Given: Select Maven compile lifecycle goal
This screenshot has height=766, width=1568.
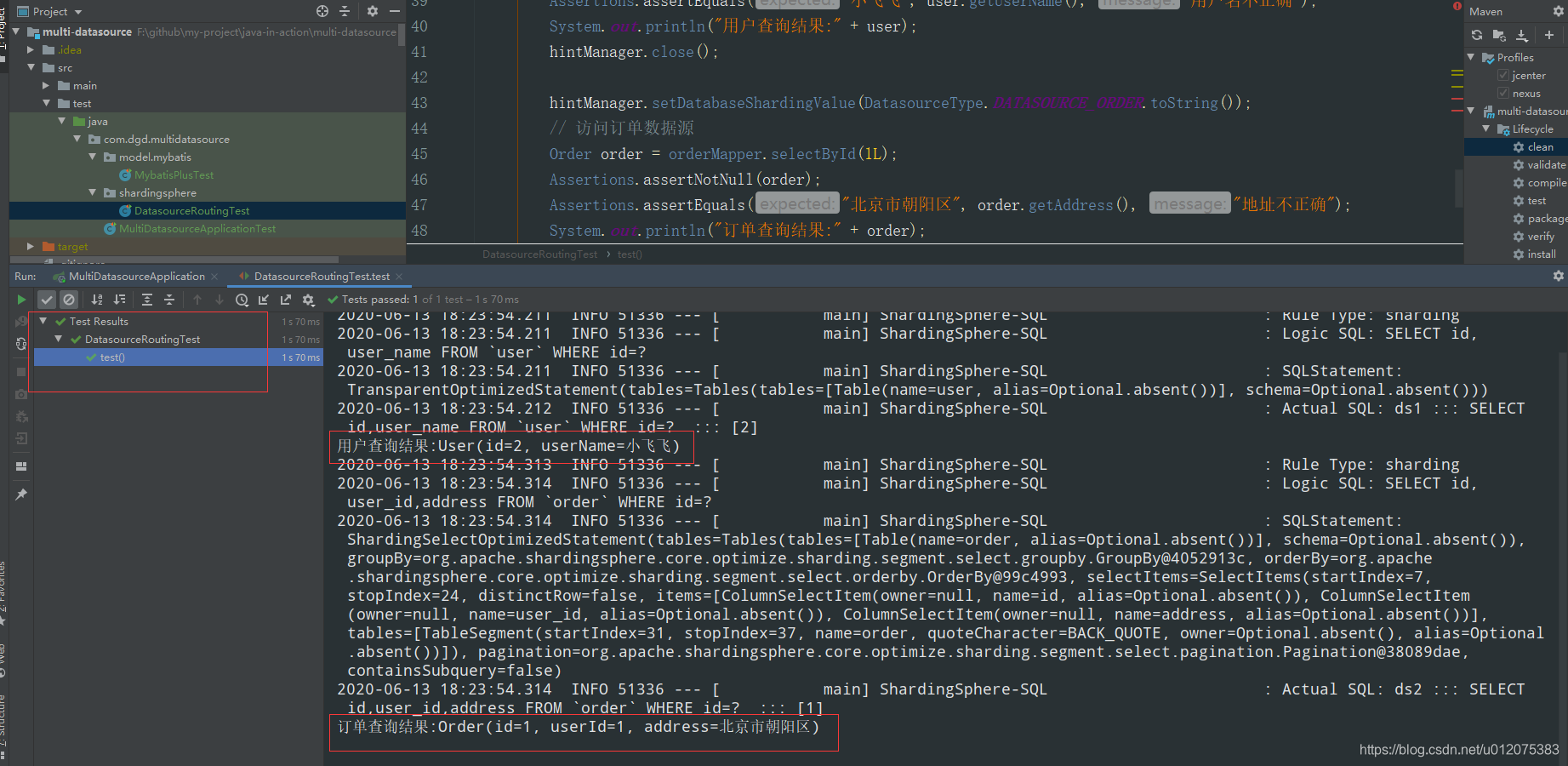Looking at the screenshot, I should click(1539, 183).
